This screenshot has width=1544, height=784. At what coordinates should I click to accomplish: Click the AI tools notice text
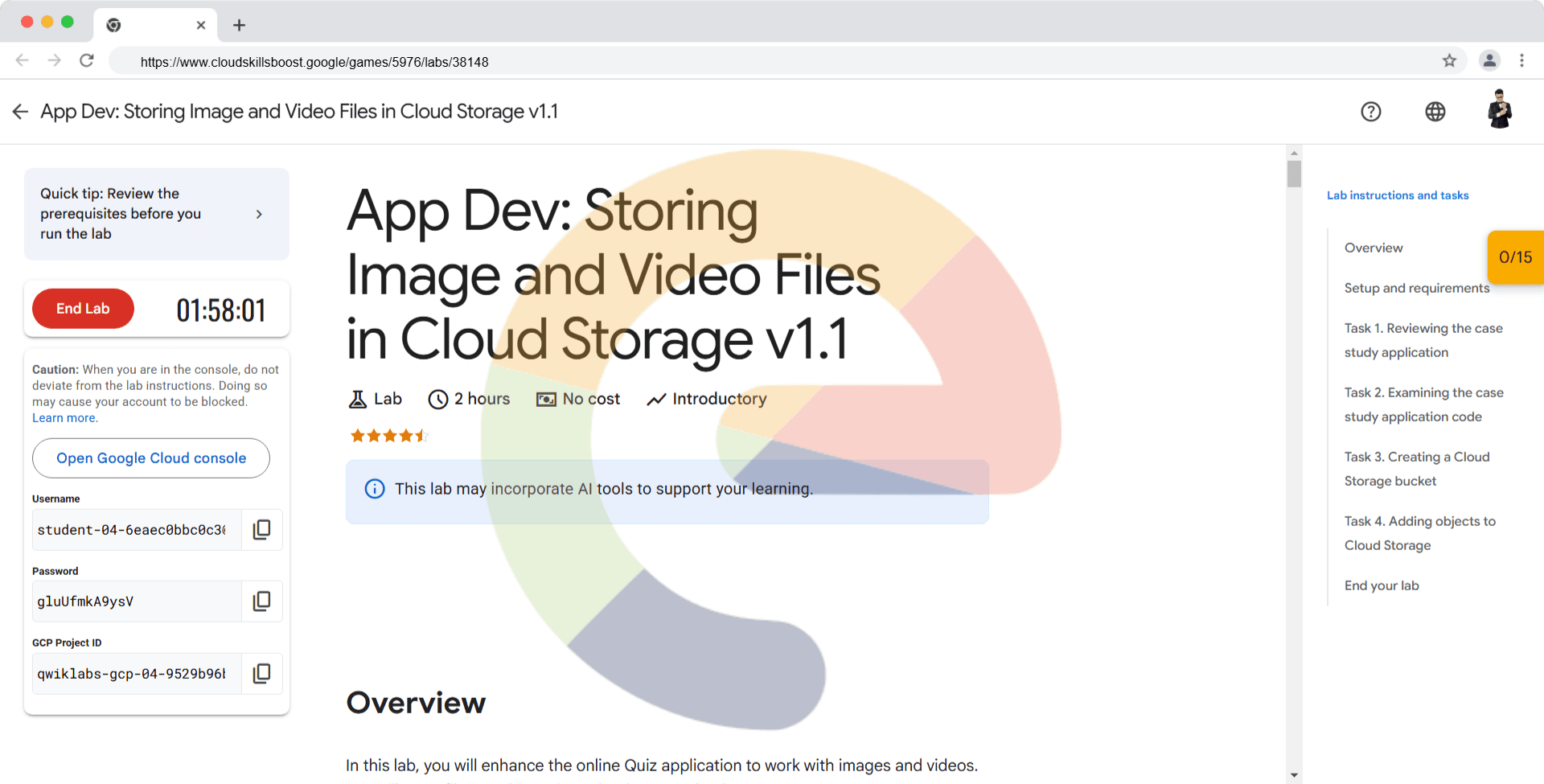[x=604, y=489]
